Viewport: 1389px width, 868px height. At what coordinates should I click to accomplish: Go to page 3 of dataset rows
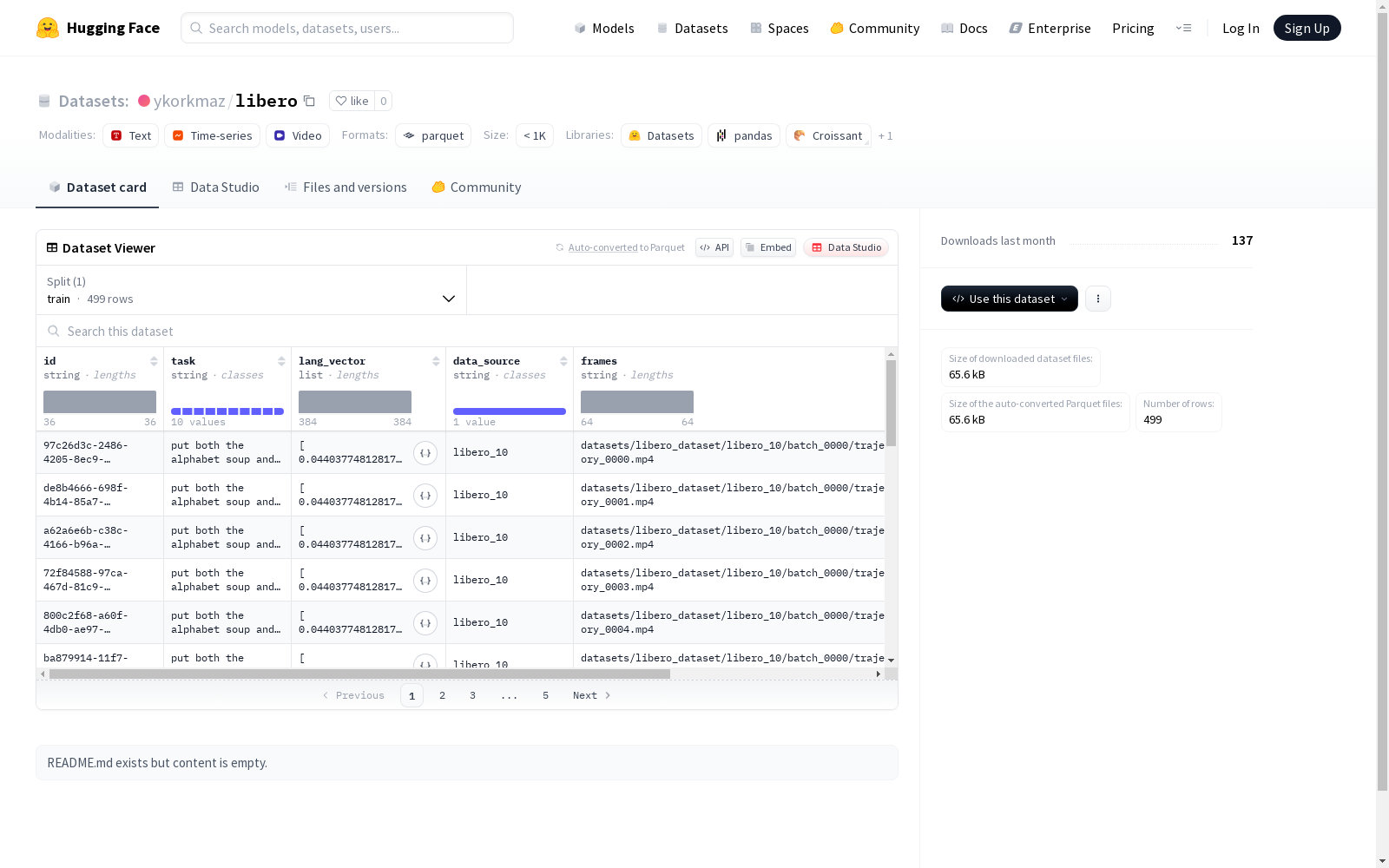(x=472, y=695)
